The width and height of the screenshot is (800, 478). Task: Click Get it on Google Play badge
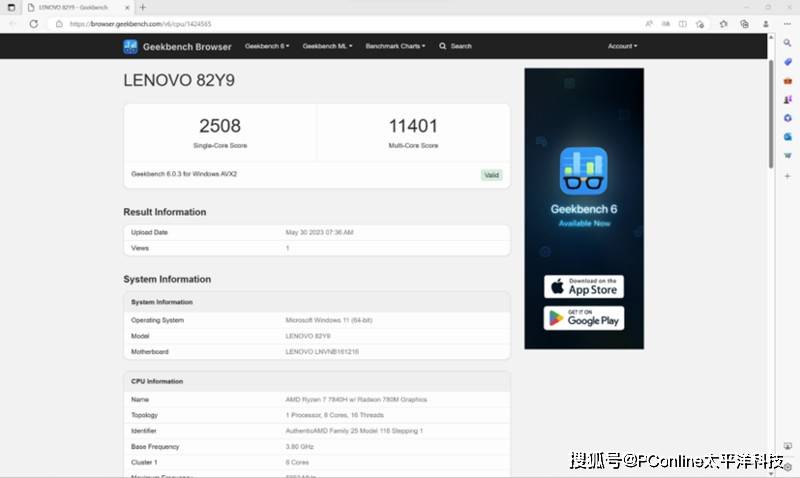(x=584, y=318)
